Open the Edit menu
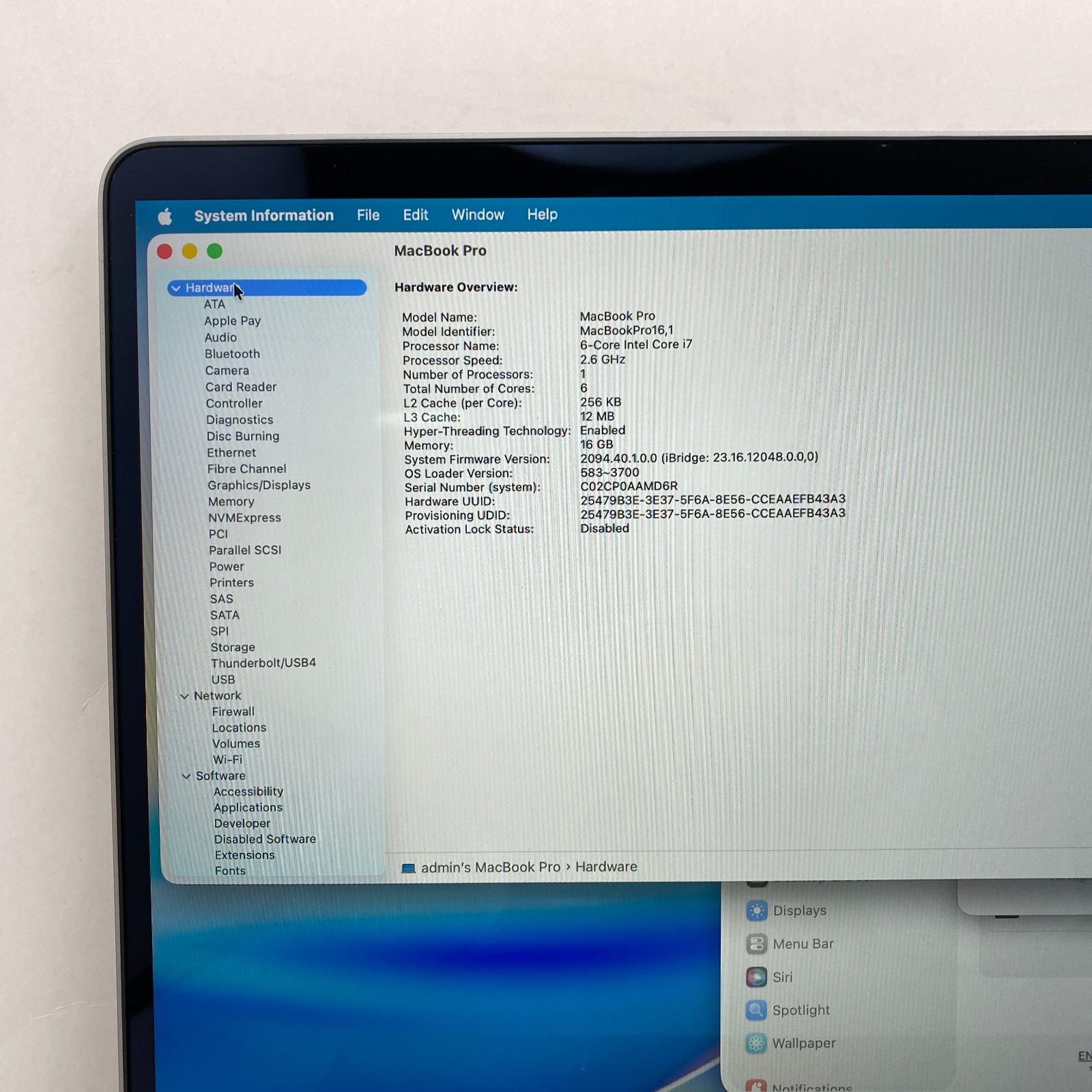The height and width of the screenshot is (1092, 1092). coord(415,215)
